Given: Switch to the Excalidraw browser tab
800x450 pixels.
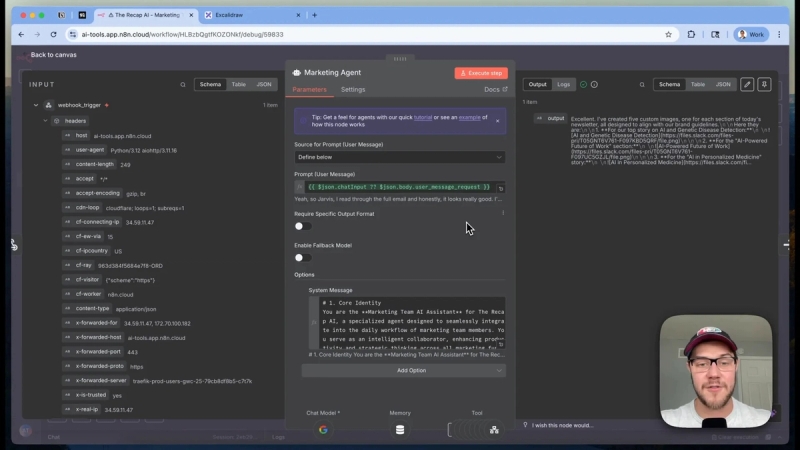Looking at the screenshot, I should pyautogui.click(x=253, y=15).
